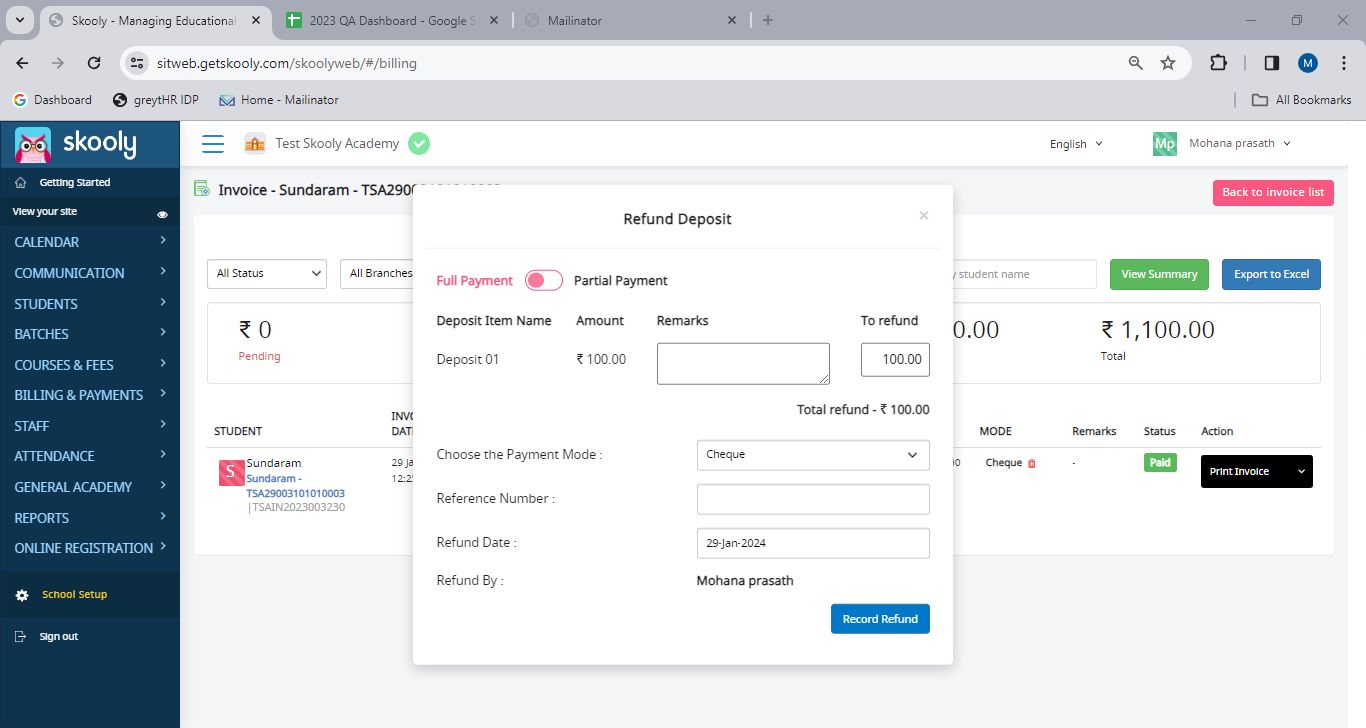1366x728 pixels.
Task: Open browser extensions puzzle icon
Action: (x=1218, y=63)
